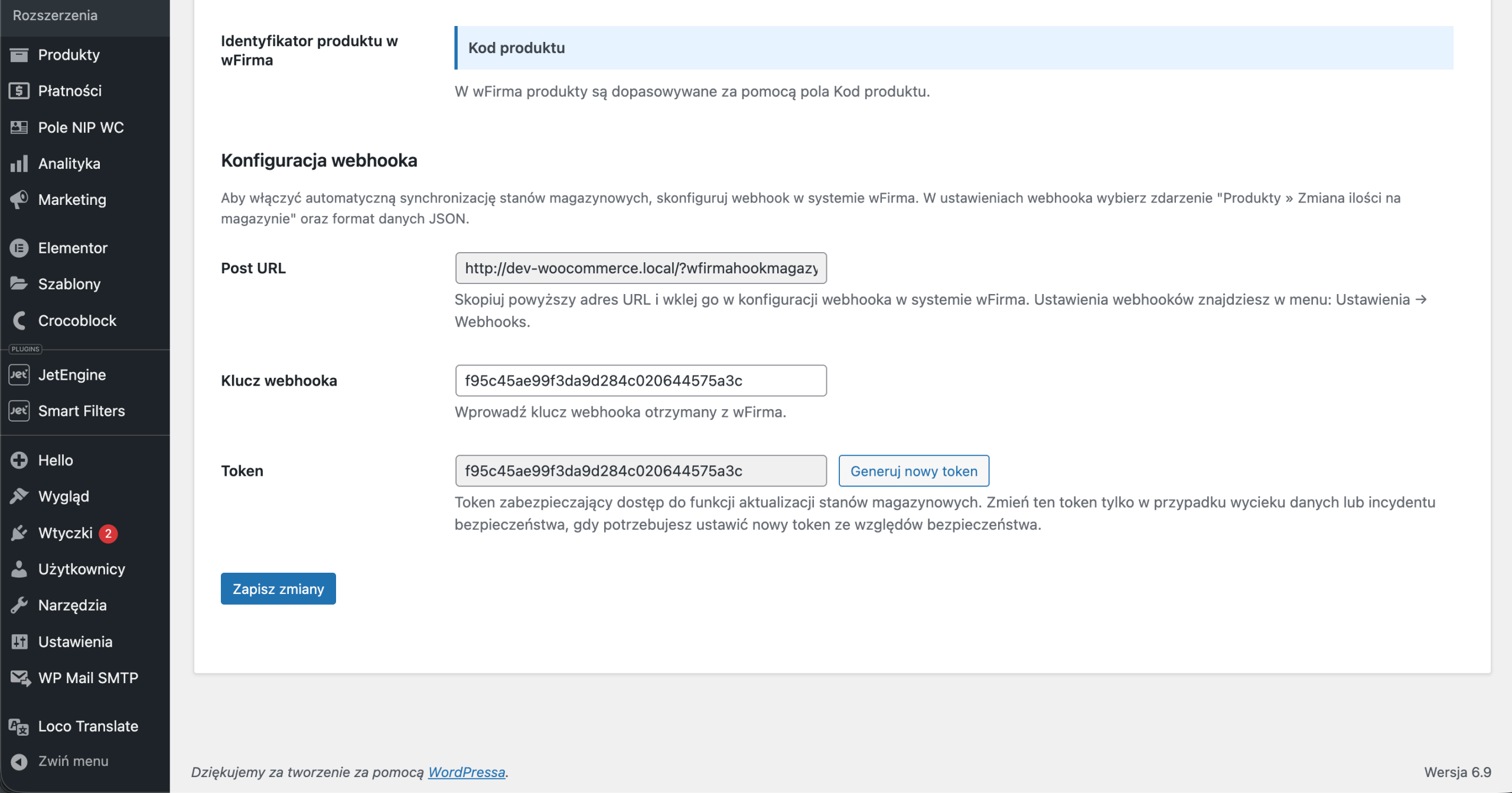
Task: Select the Analityka chart icon
Action: coord(19,164)
